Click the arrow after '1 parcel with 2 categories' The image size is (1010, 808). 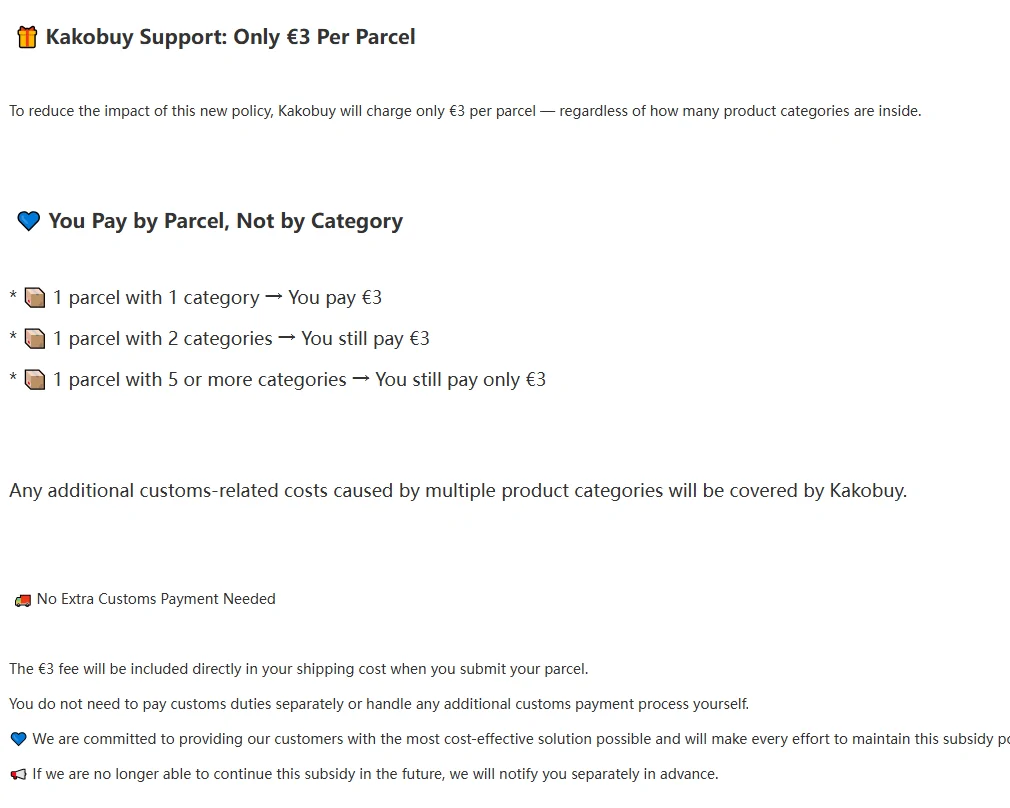pos(287,338)
